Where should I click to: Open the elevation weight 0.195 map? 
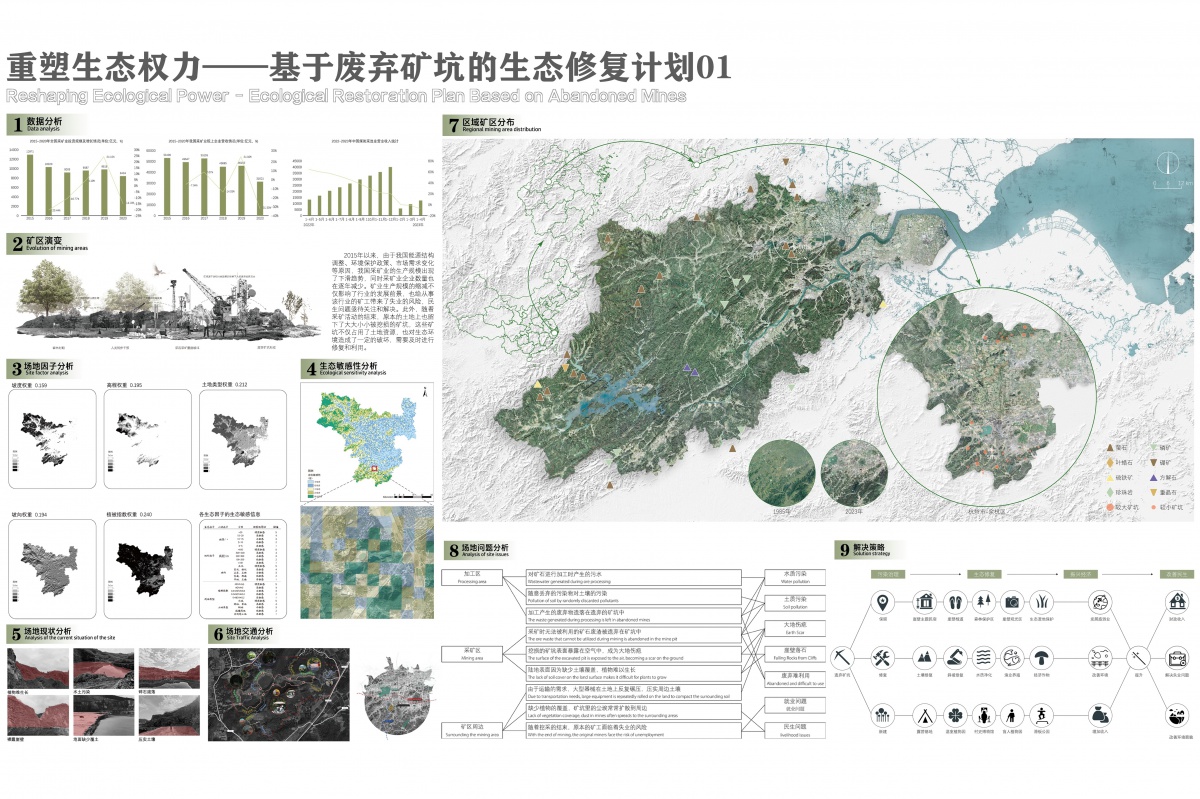coord(147,440)
